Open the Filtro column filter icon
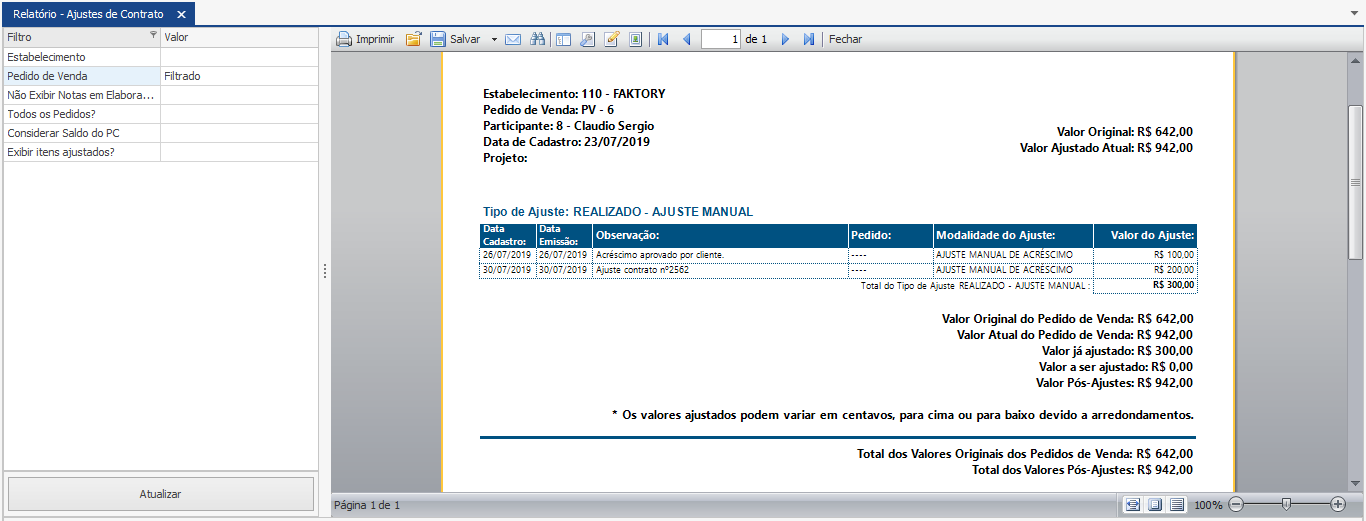Viewport: 1366px width, 521px height. tap(153, 36)
